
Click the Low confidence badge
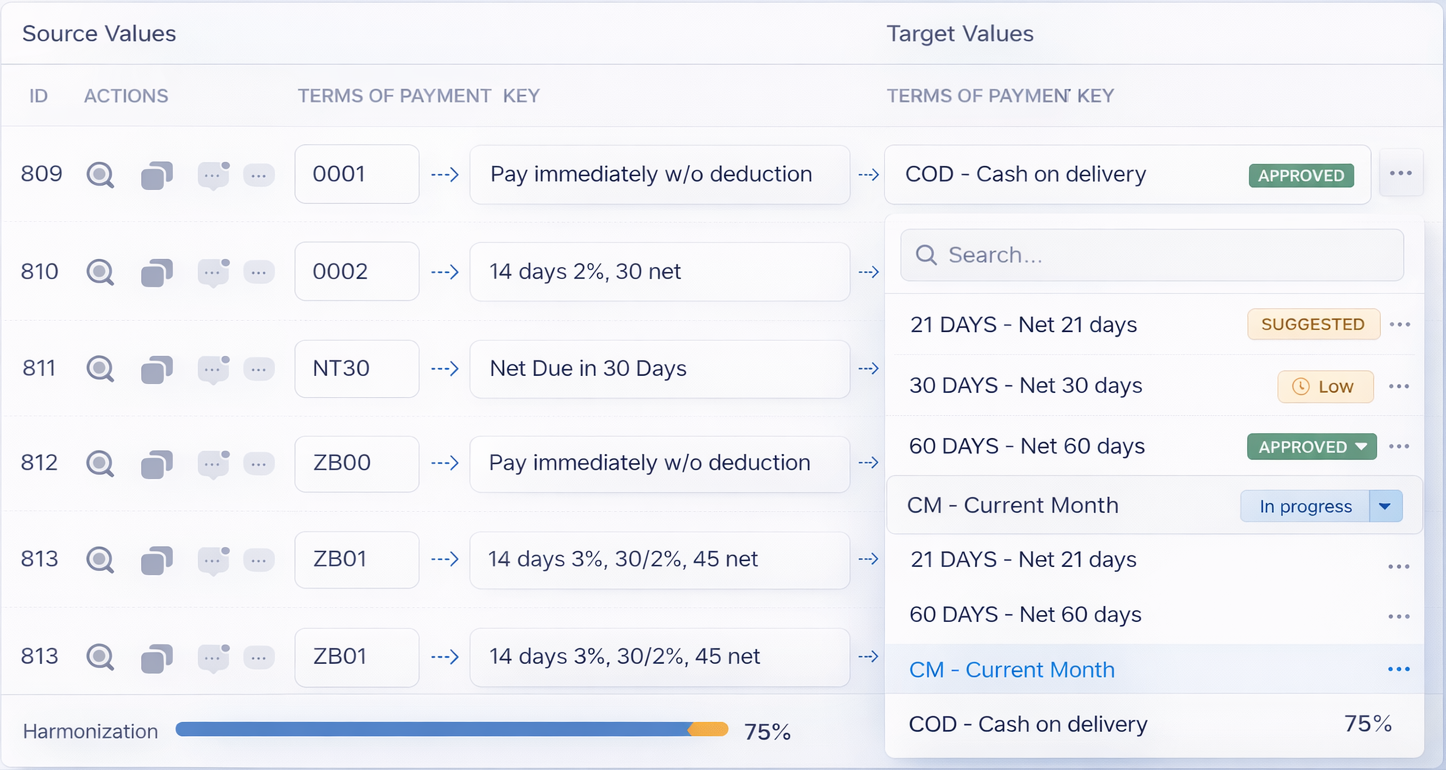[1324, 387]
